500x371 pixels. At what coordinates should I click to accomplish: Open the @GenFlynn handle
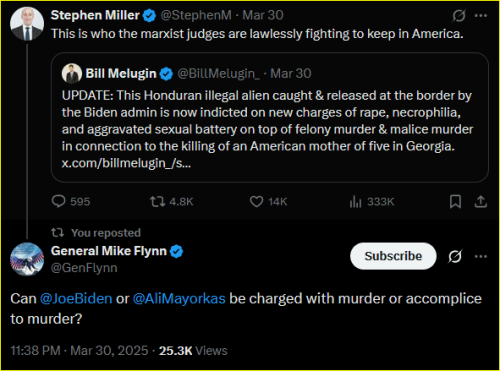(x=84, y=268)
